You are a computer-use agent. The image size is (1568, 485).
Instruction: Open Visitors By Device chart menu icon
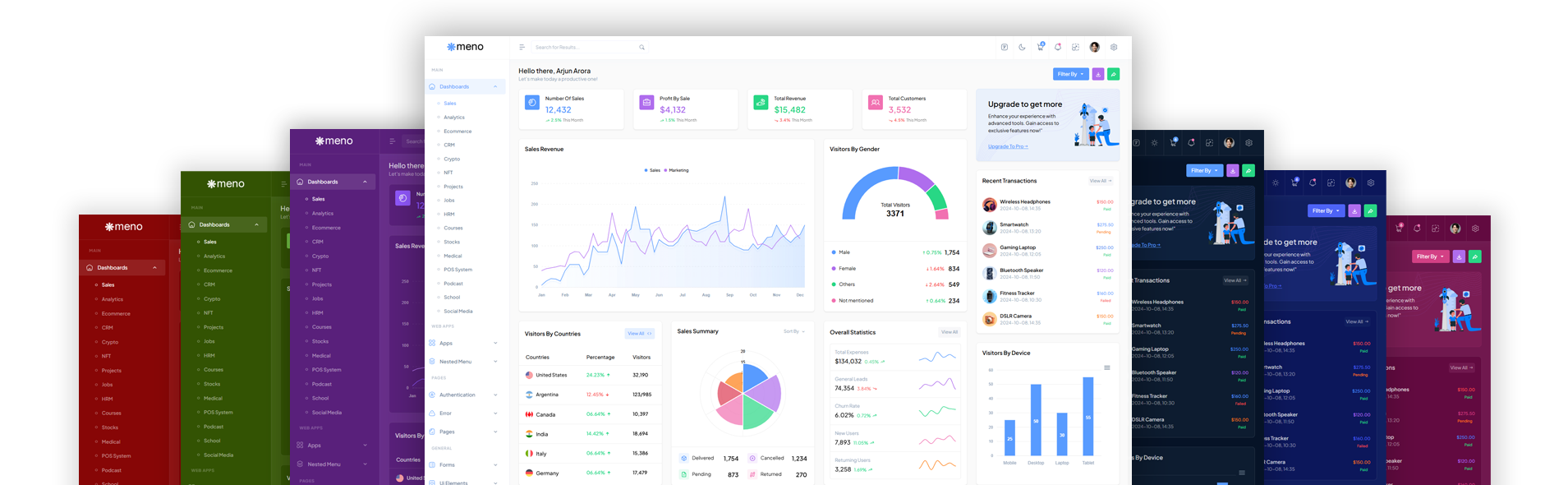click(1106, 367)
